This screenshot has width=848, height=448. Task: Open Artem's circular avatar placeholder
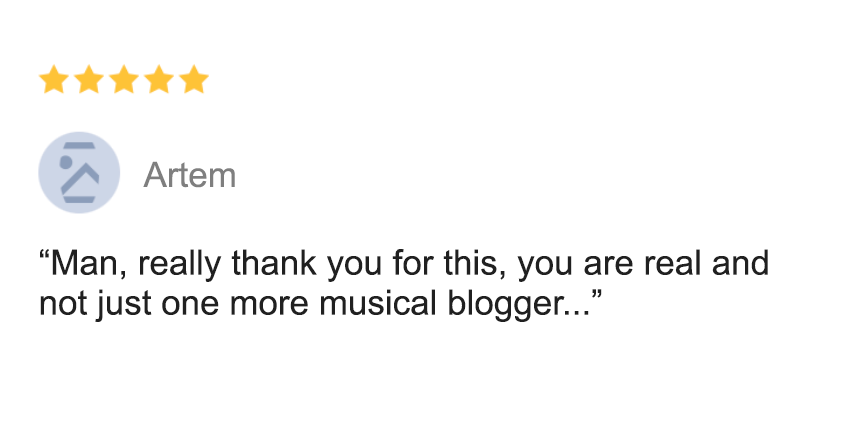tap(79, 173)
